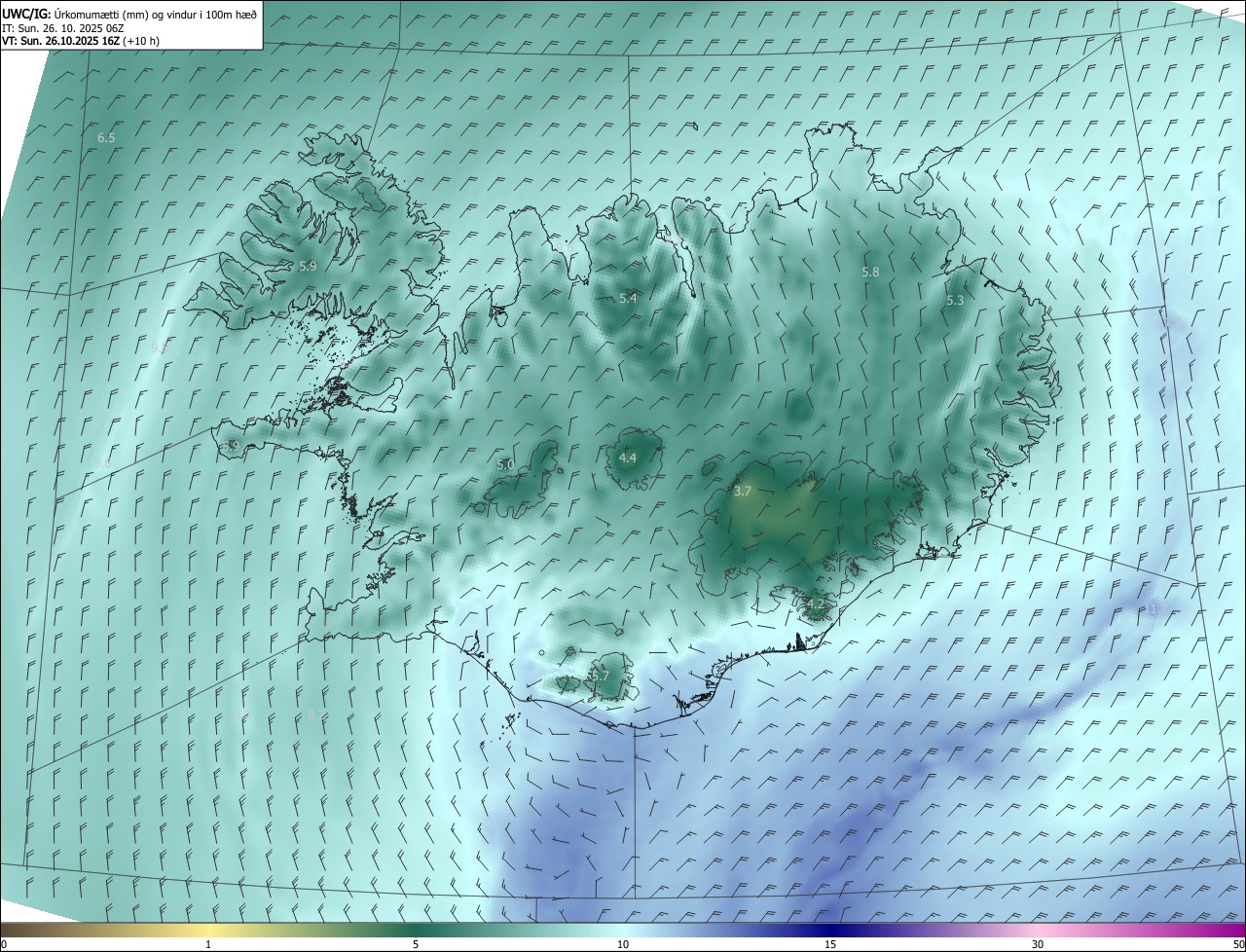This screenshot has width=1246, height=952.
Task: Click the 5.0 value label on the map
Action: tap(505, 465)
